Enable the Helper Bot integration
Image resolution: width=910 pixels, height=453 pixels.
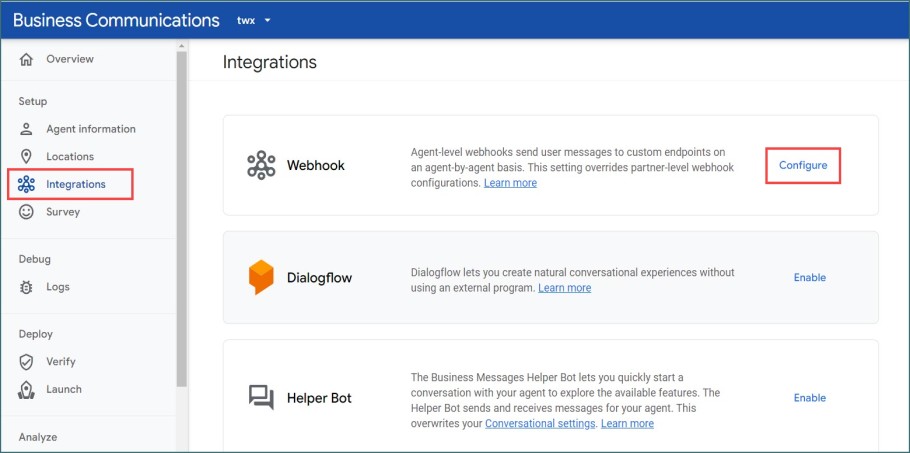(x=809, y=398)
